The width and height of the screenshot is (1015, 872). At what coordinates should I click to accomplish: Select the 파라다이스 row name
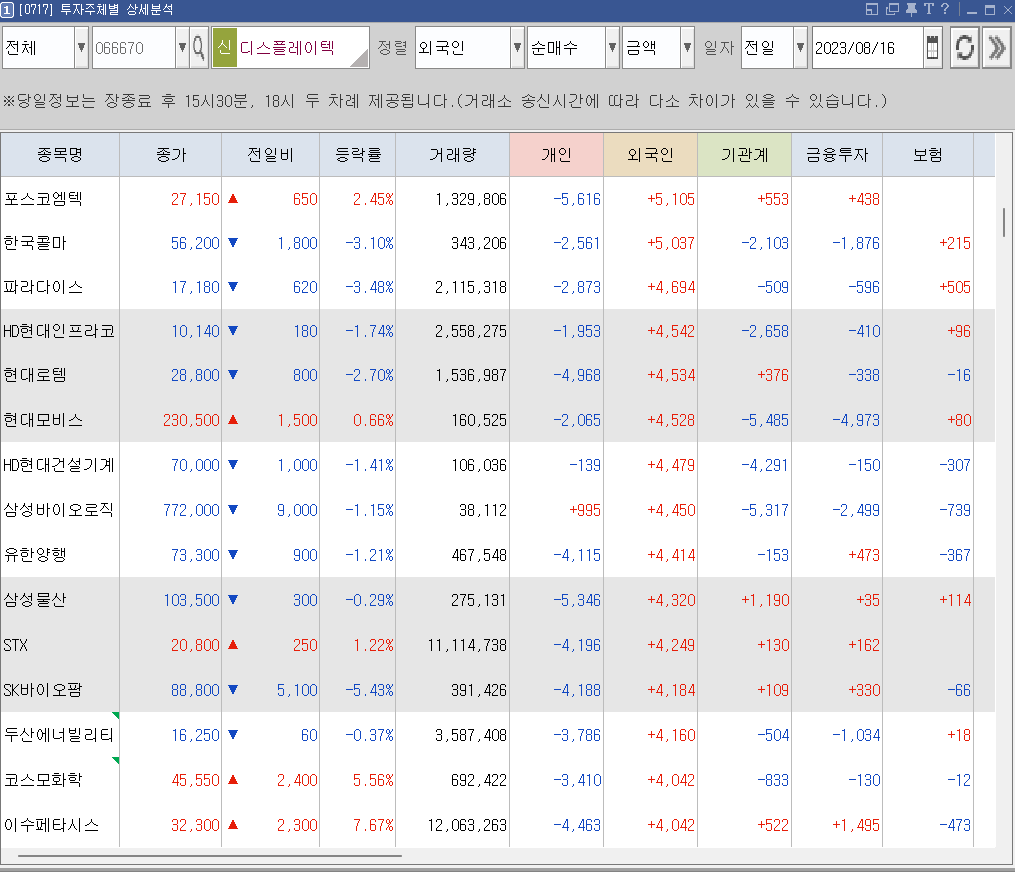tap(43, 287)
